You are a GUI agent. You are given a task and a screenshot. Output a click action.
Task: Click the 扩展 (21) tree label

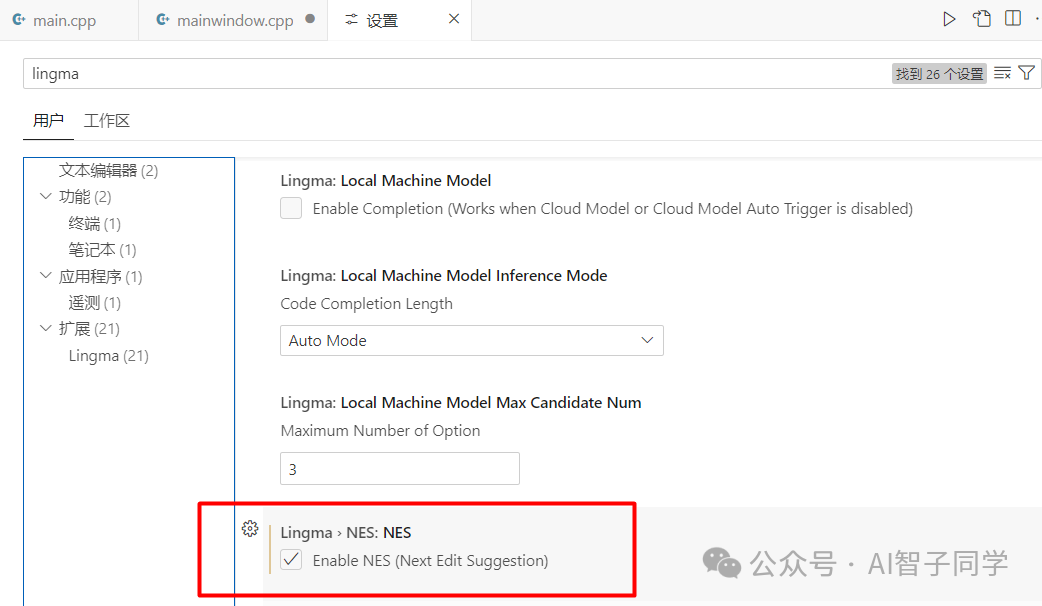(x=89, y=329)
